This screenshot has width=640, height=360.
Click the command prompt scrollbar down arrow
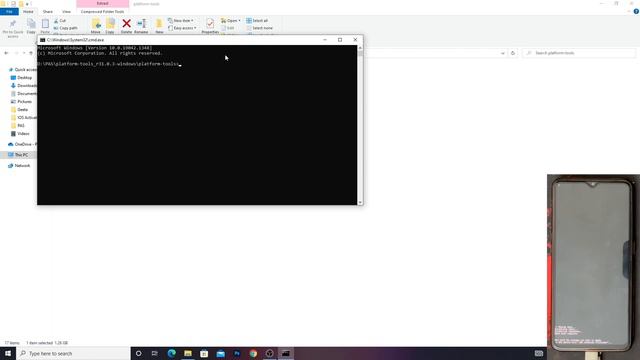(360, 202)
